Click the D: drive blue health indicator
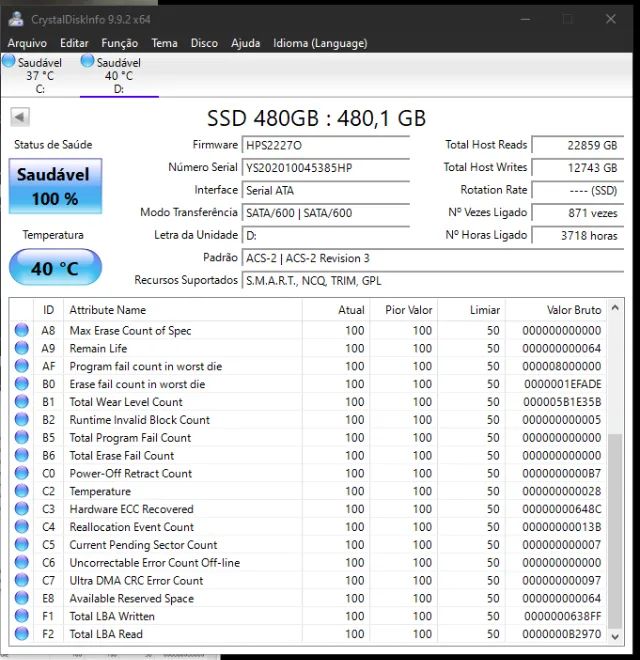The width and height of the screenshot is (640, 660). pyautogui.click(x=87, y=61)
